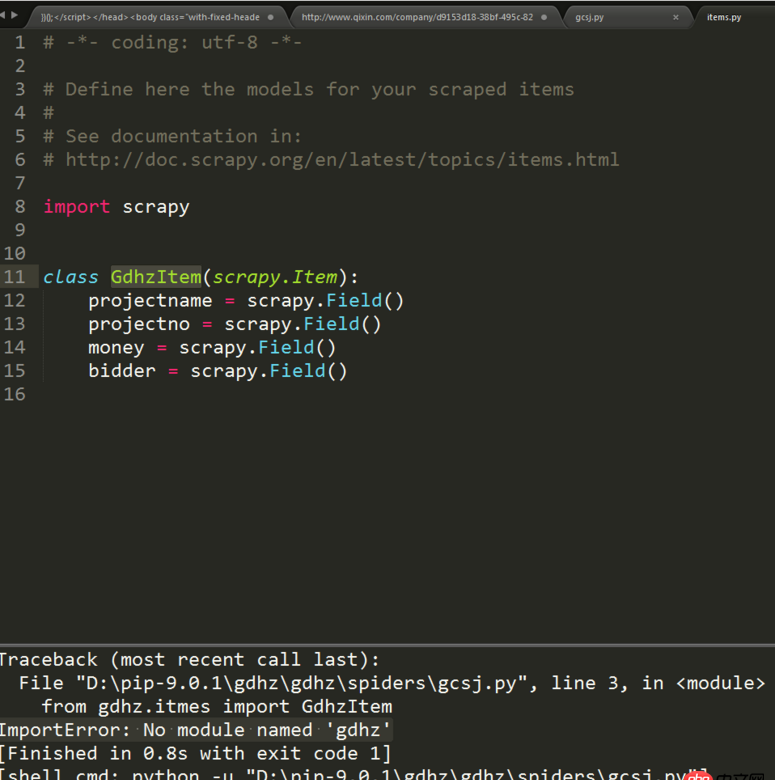Switch to the items.py tab

724,17
